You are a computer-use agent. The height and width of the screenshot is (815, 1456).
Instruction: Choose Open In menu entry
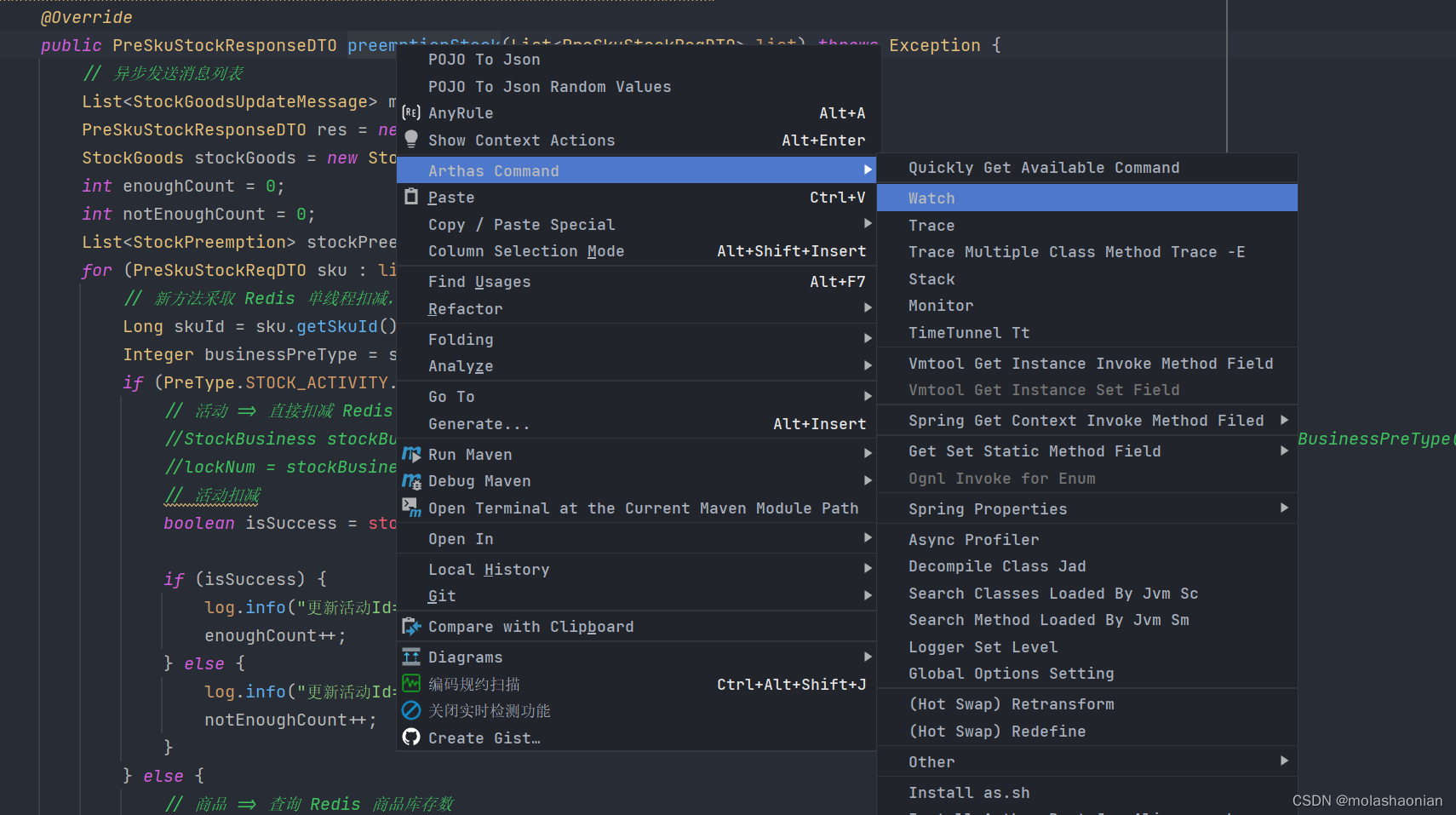637,539
